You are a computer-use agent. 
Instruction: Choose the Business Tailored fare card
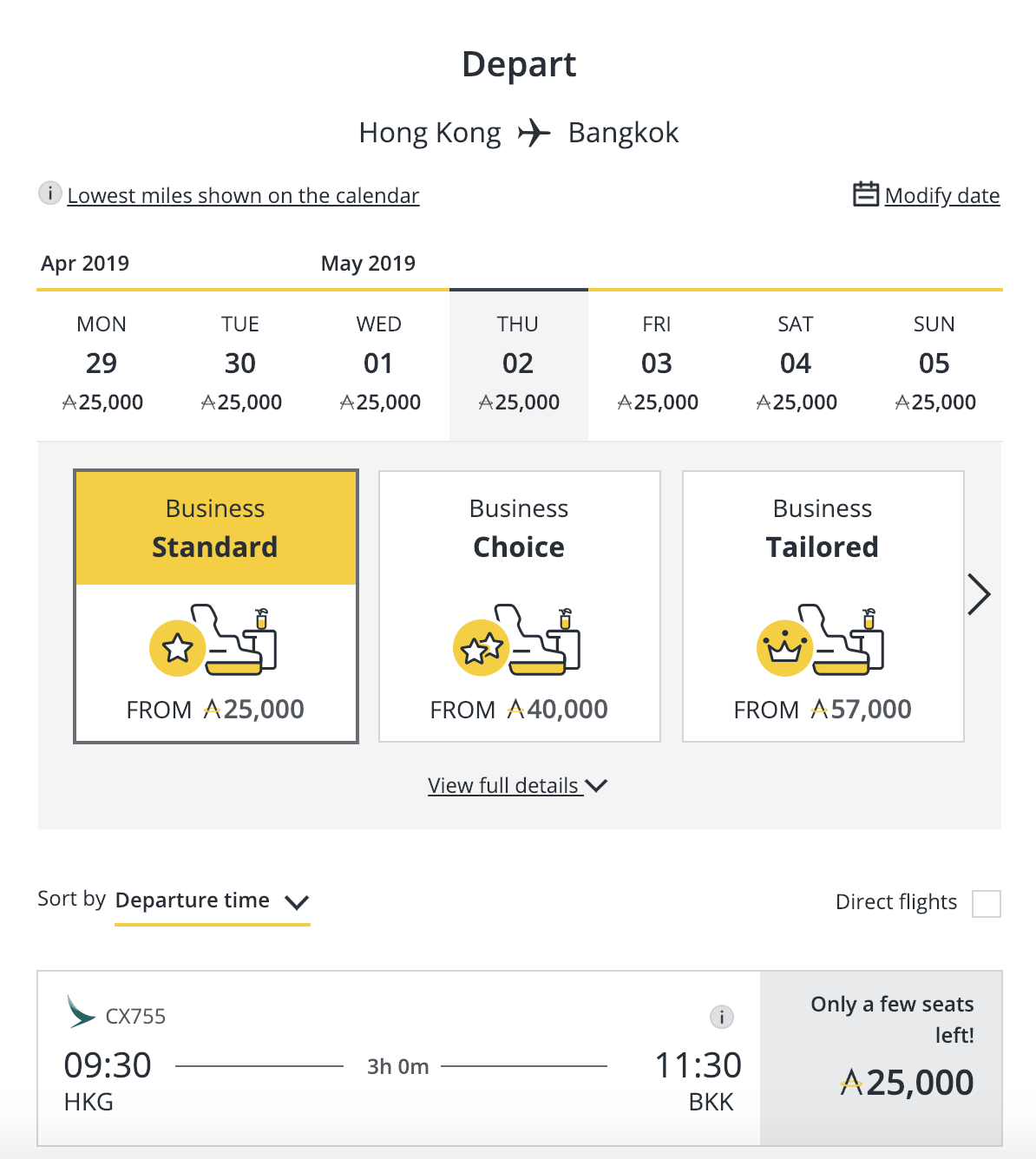(x=823, y=606)
